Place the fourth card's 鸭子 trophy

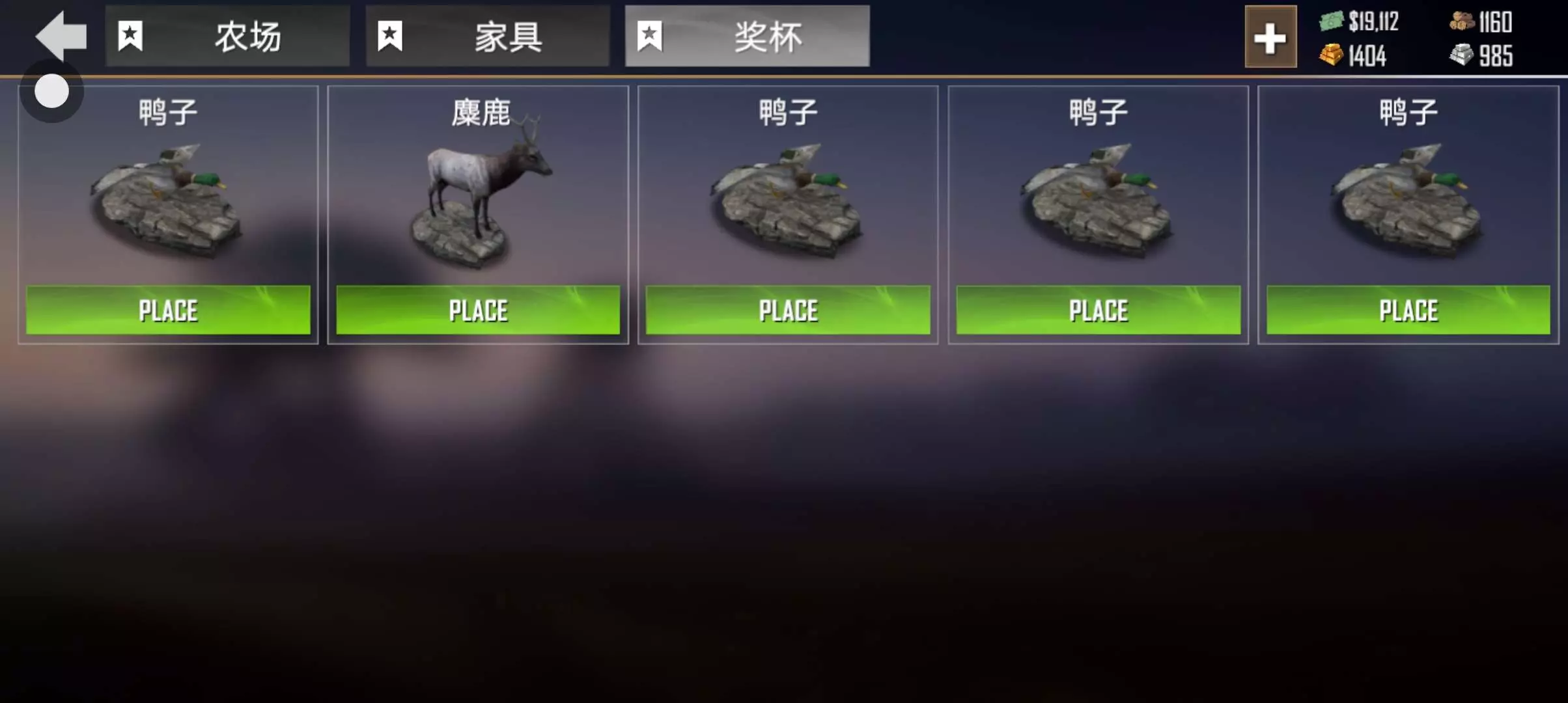pos(1099,310)
